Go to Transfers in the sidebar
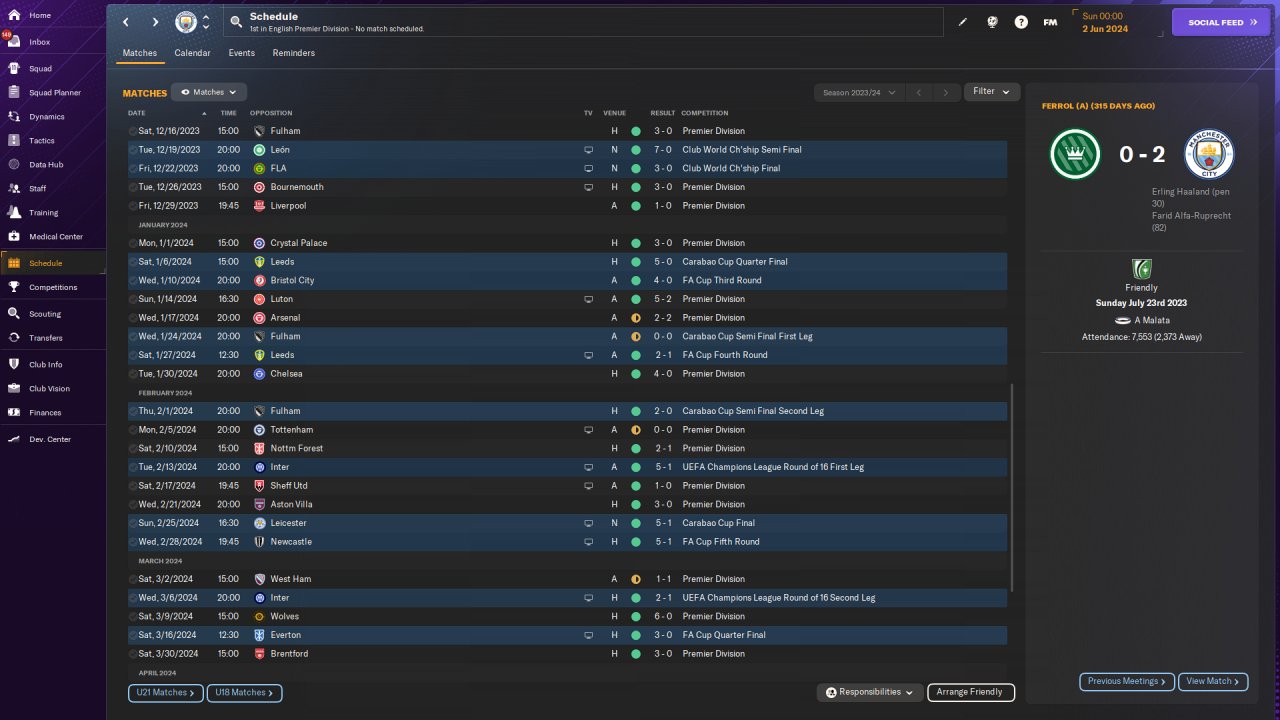The image size is (1280, 720). [x=52, y=338]
